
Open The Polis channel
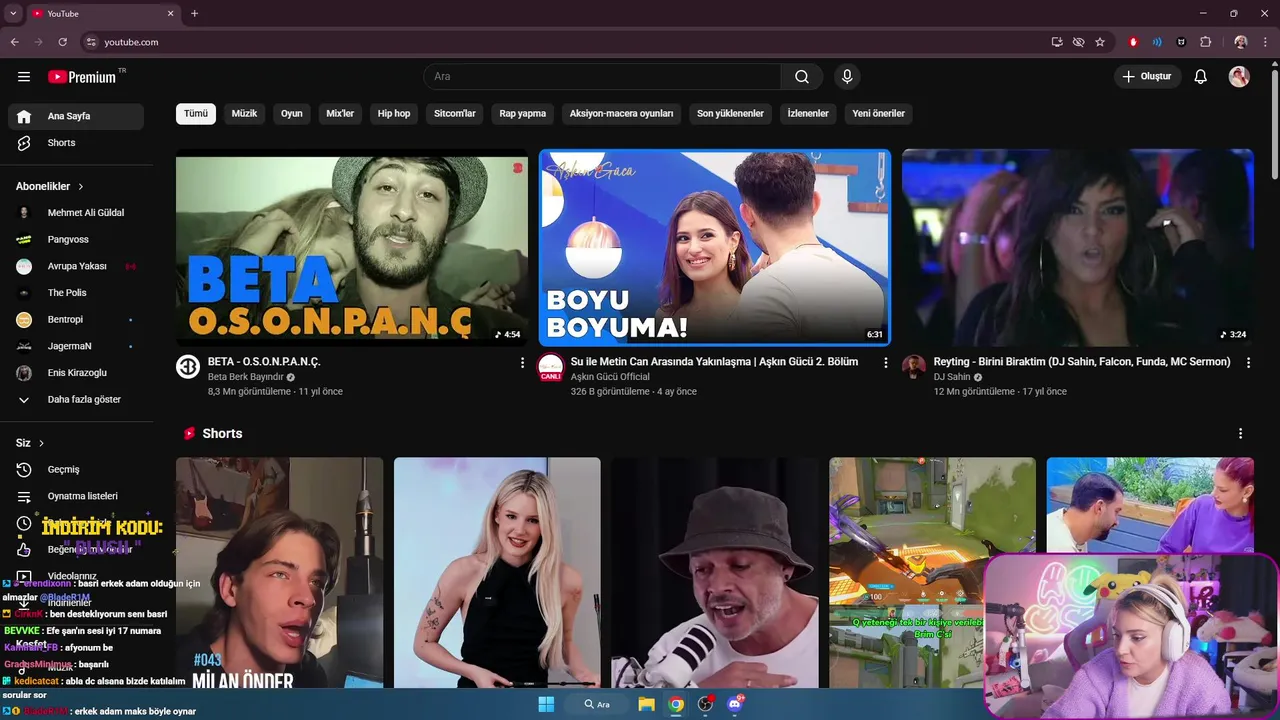[x=76, y=293]
